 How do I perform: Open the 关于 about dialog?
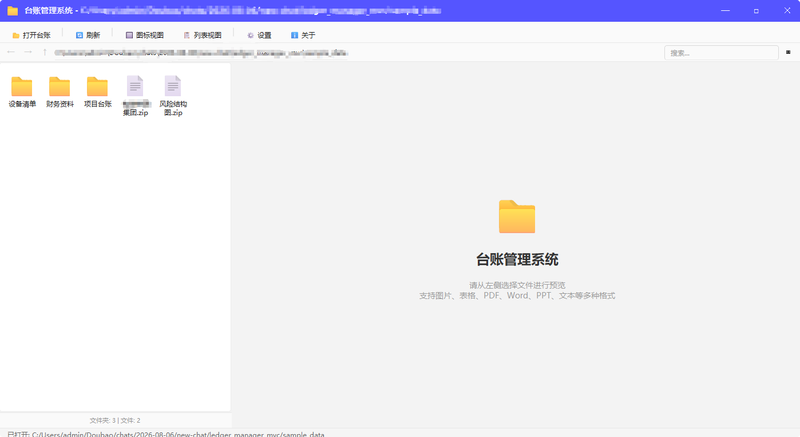pyautogui.click(x=303, y=35)
